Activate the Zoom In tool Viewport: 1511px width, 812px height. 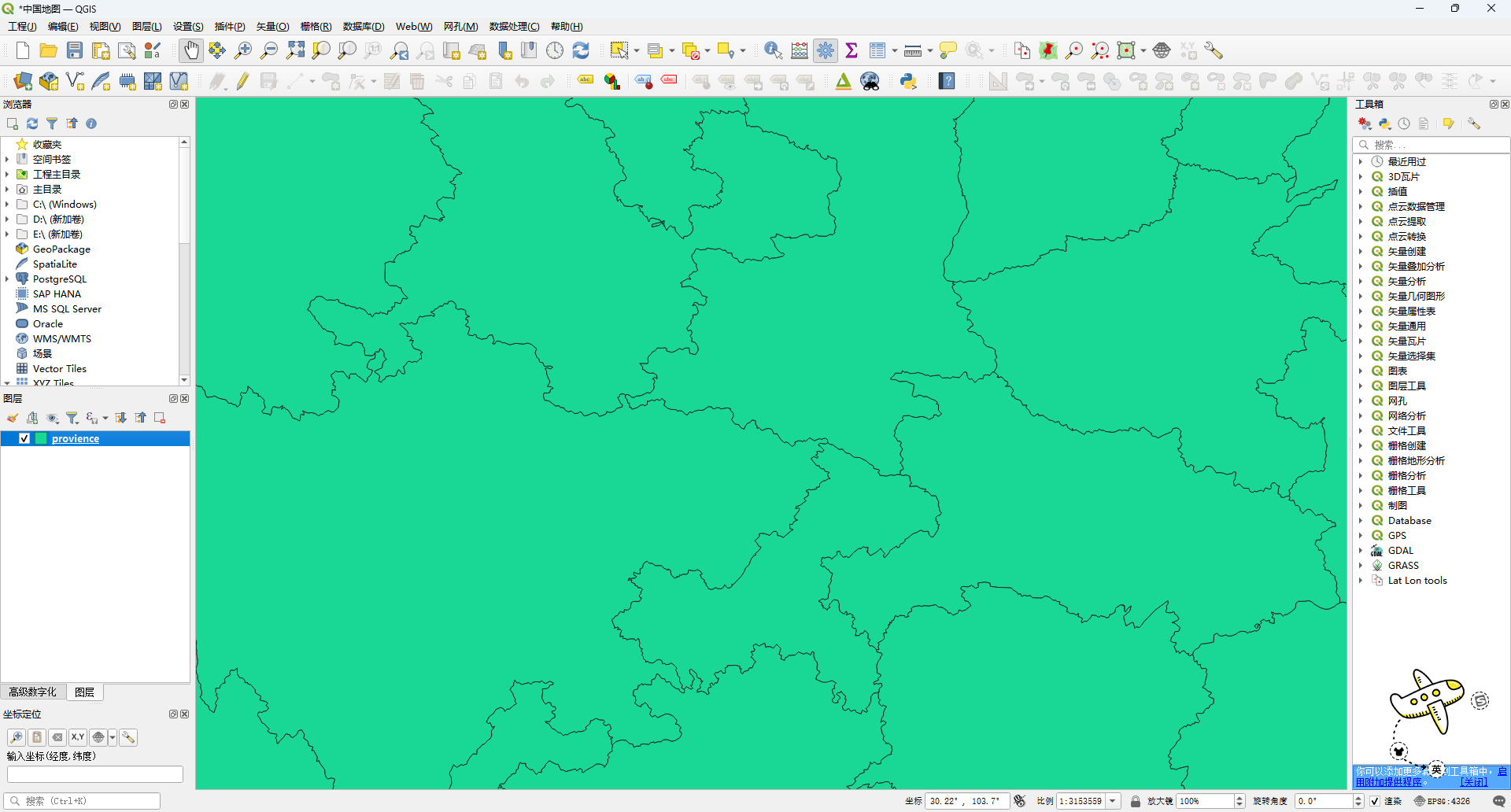pos(243,50)
